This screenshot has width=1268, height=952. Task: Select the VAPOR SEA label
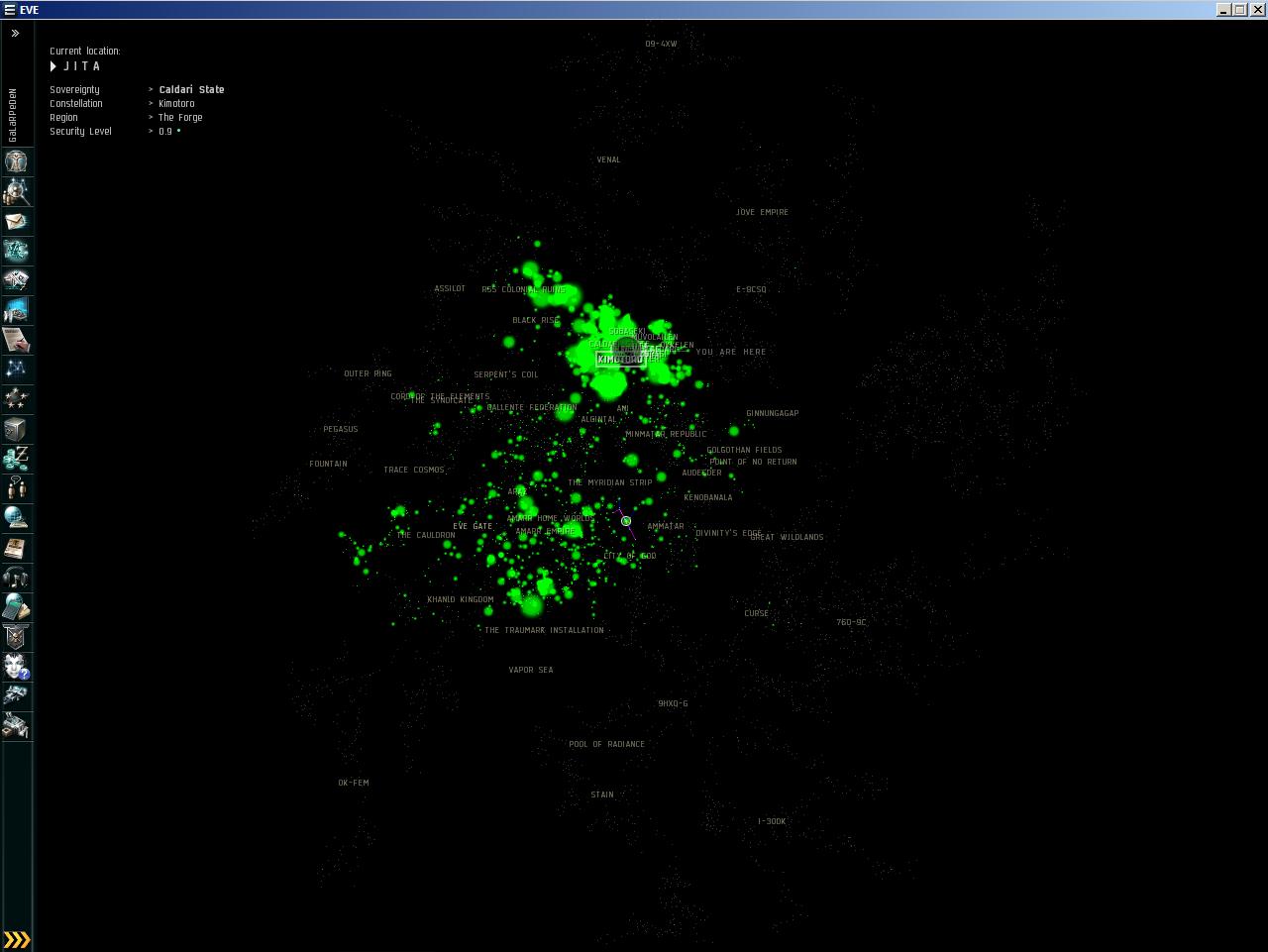click(531, 670)
